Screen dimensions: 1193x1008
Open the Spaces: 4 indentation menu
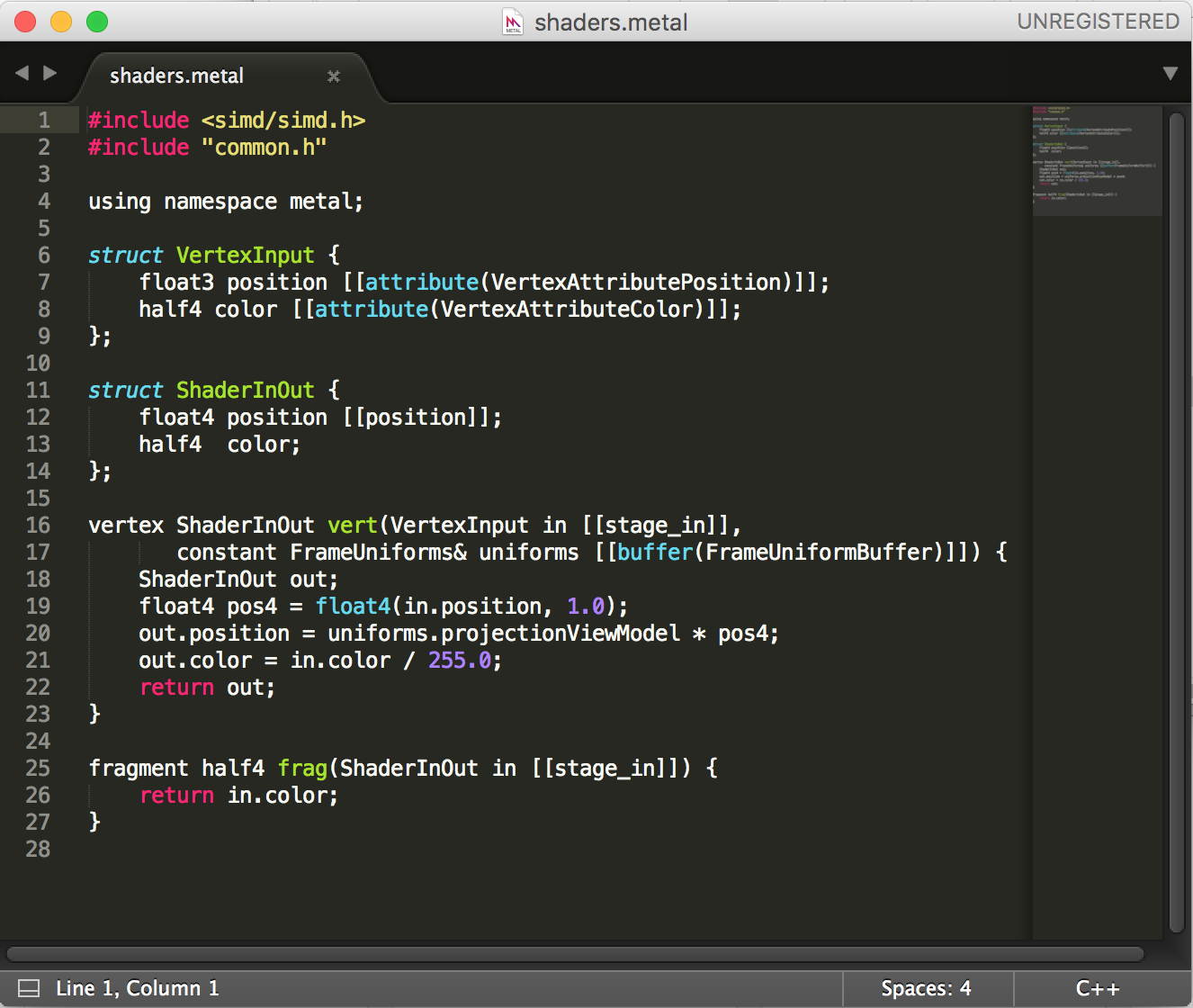926,988
